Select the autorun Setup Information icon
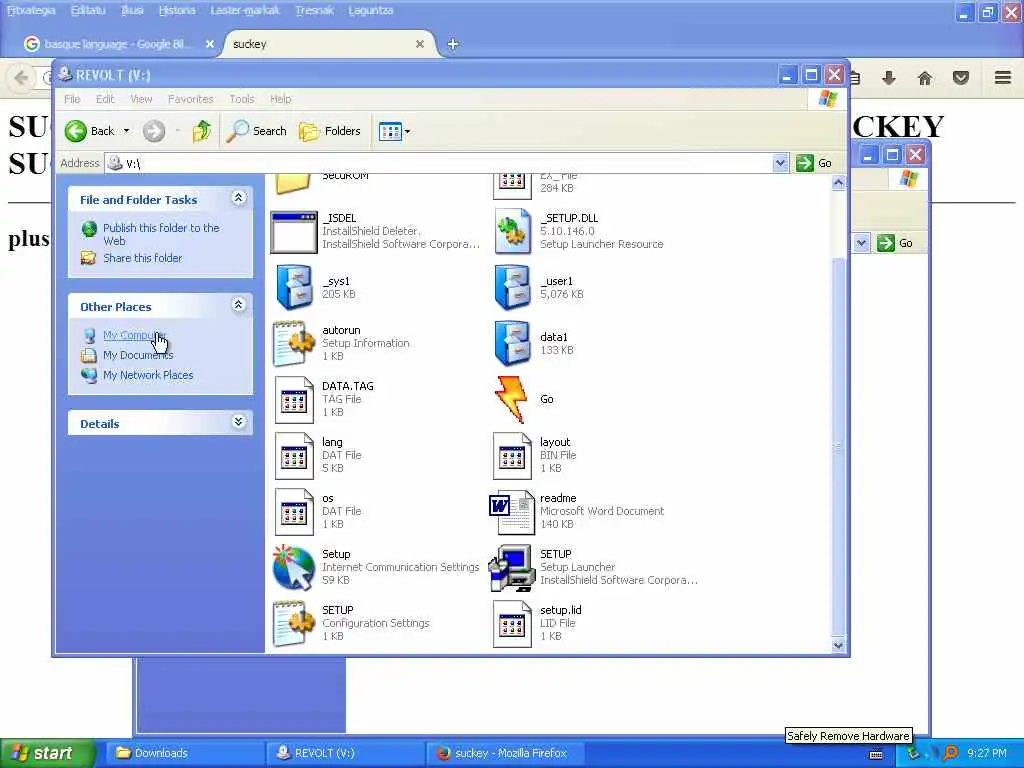 [x=294, y=343]
